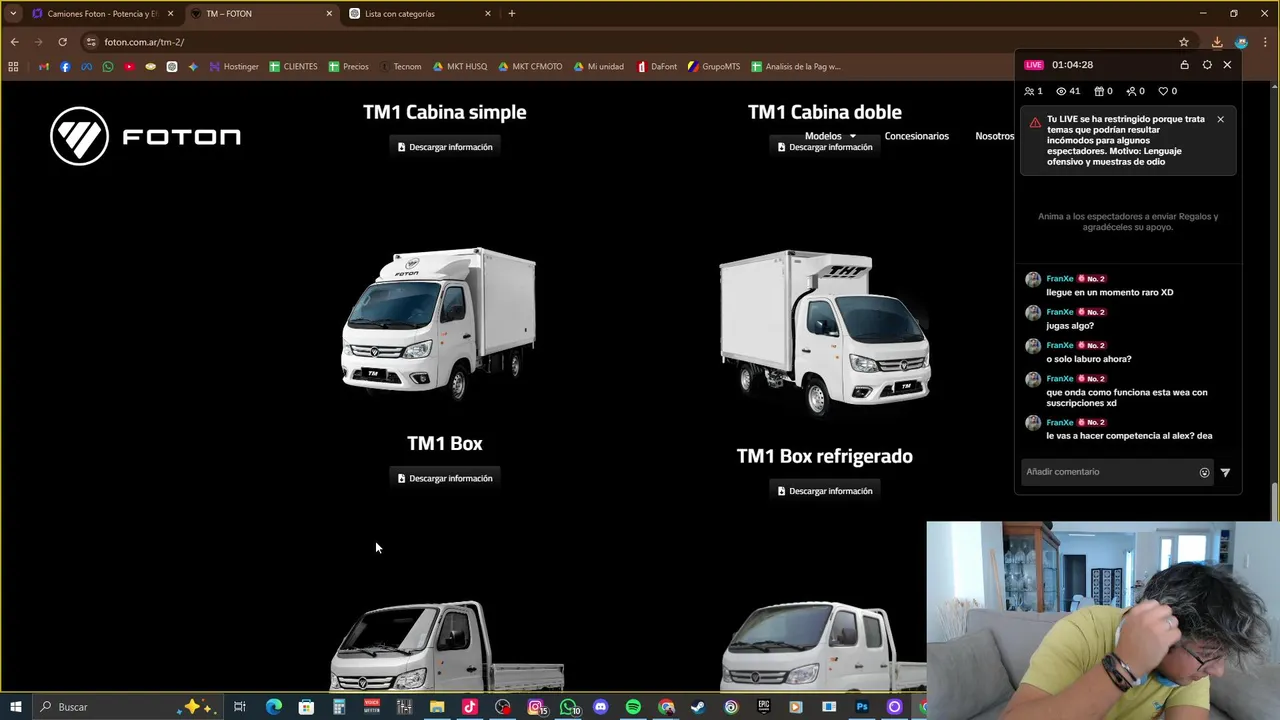The image size is (1280, 720).
Task: Open the Nosotros menu item
Action: tap(994, 136)
